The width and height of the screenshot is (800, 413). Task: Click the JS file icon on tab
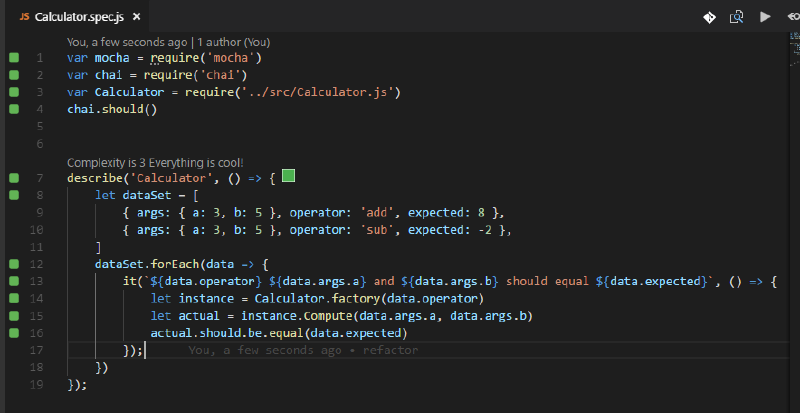pyautogui.click(x=24, y=18)
